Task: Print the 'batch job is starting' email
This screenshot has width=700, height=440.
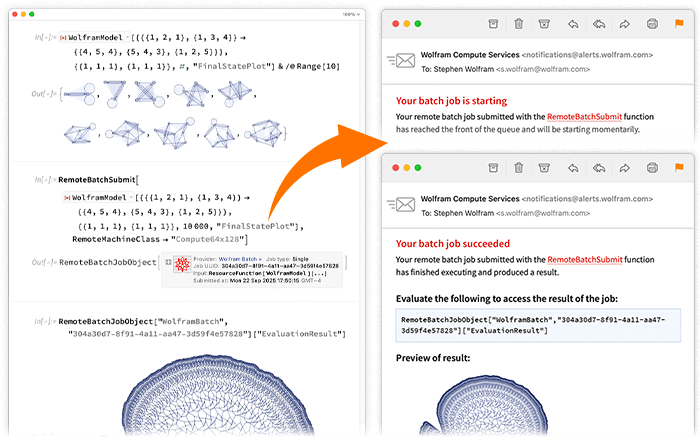Action: 652,24
